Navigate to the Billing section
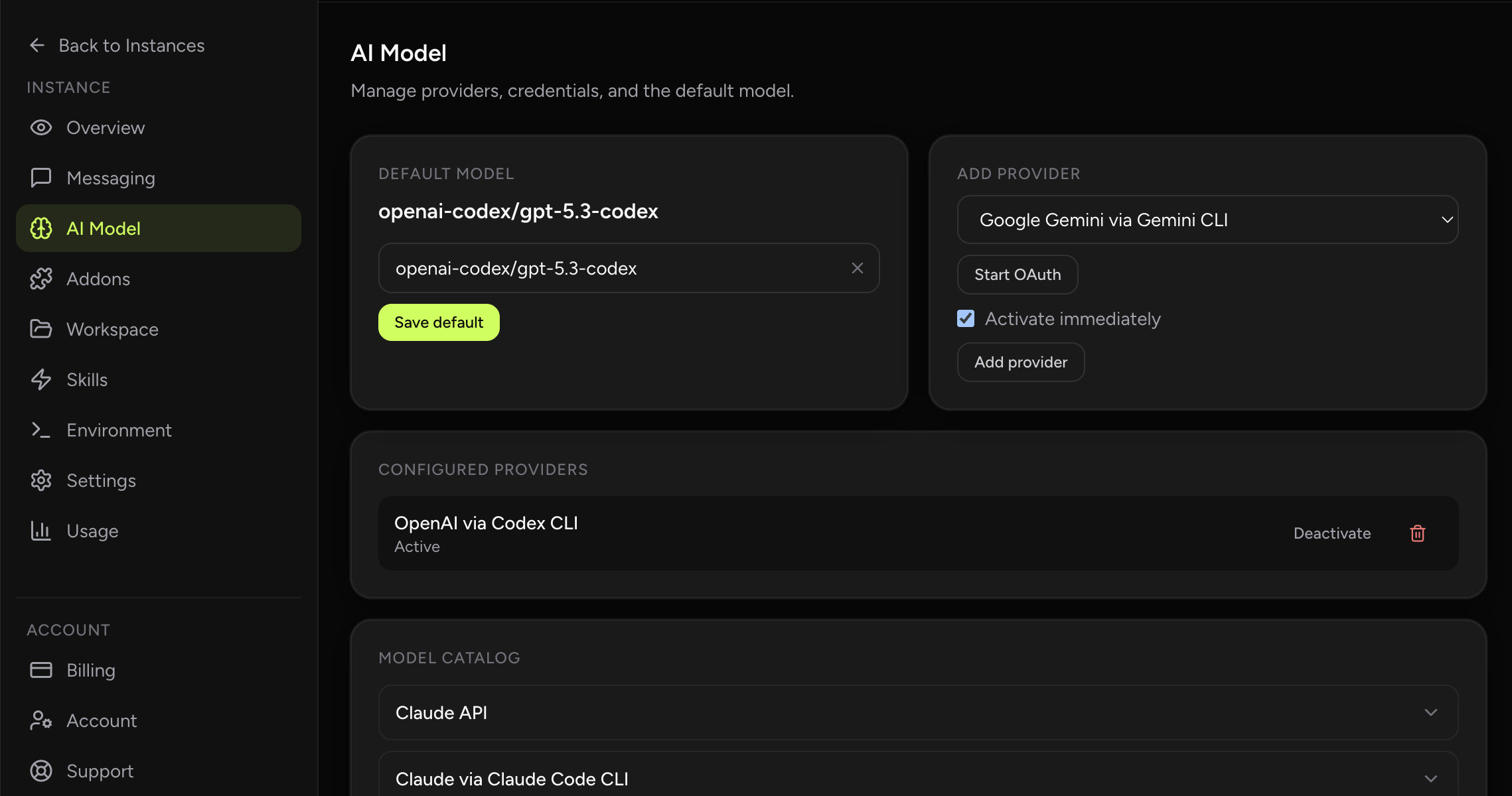Image resolution: width=1512 pixels, height=796 pixels. pyautogui.click(x=91, y=670)
